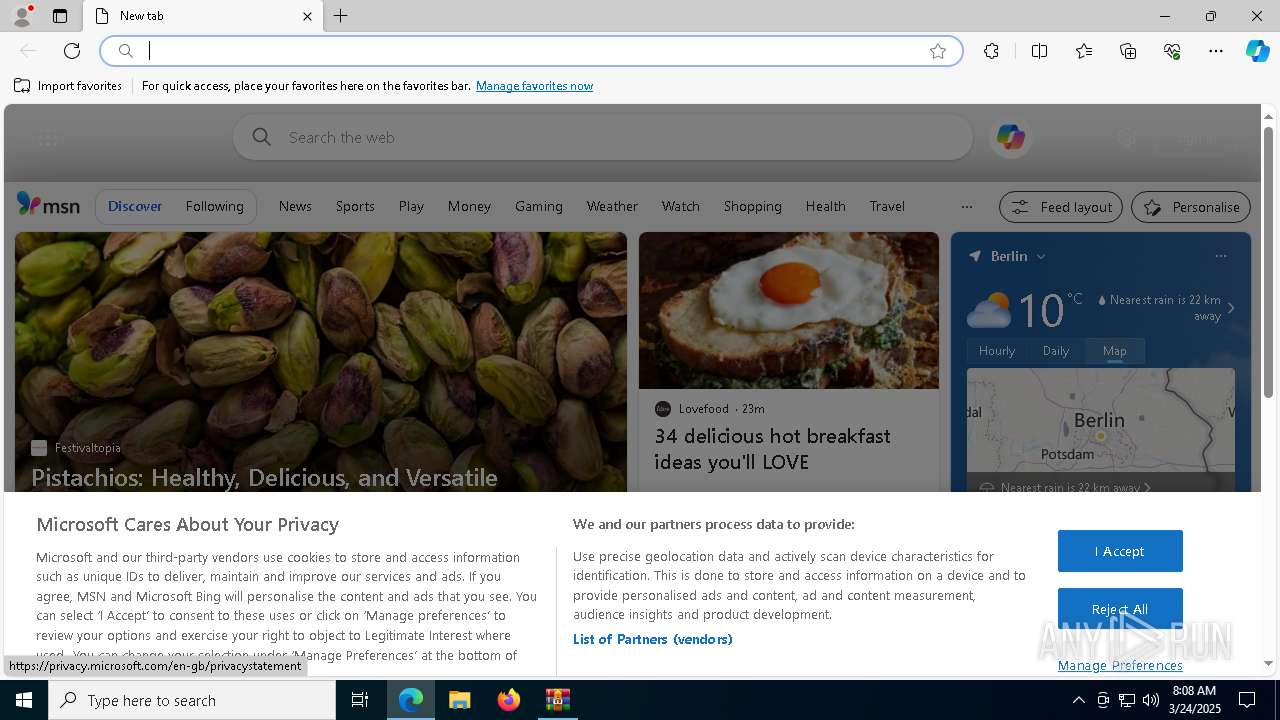The image size is (1280, 720).
Task: Open a new tab with the plus button
Action: coord(341,16)
